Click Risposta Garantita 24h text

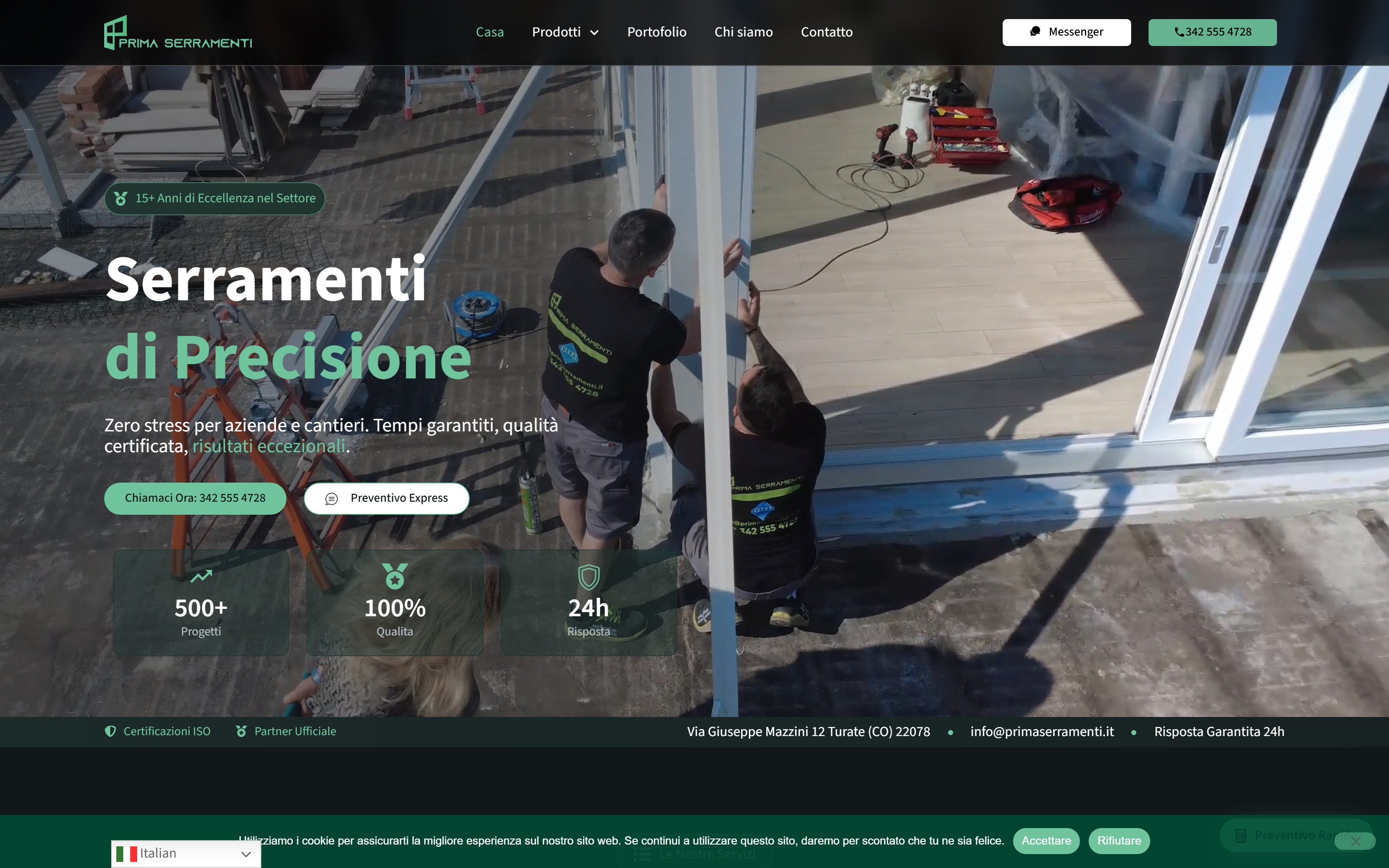click(x=1219, y=732)
